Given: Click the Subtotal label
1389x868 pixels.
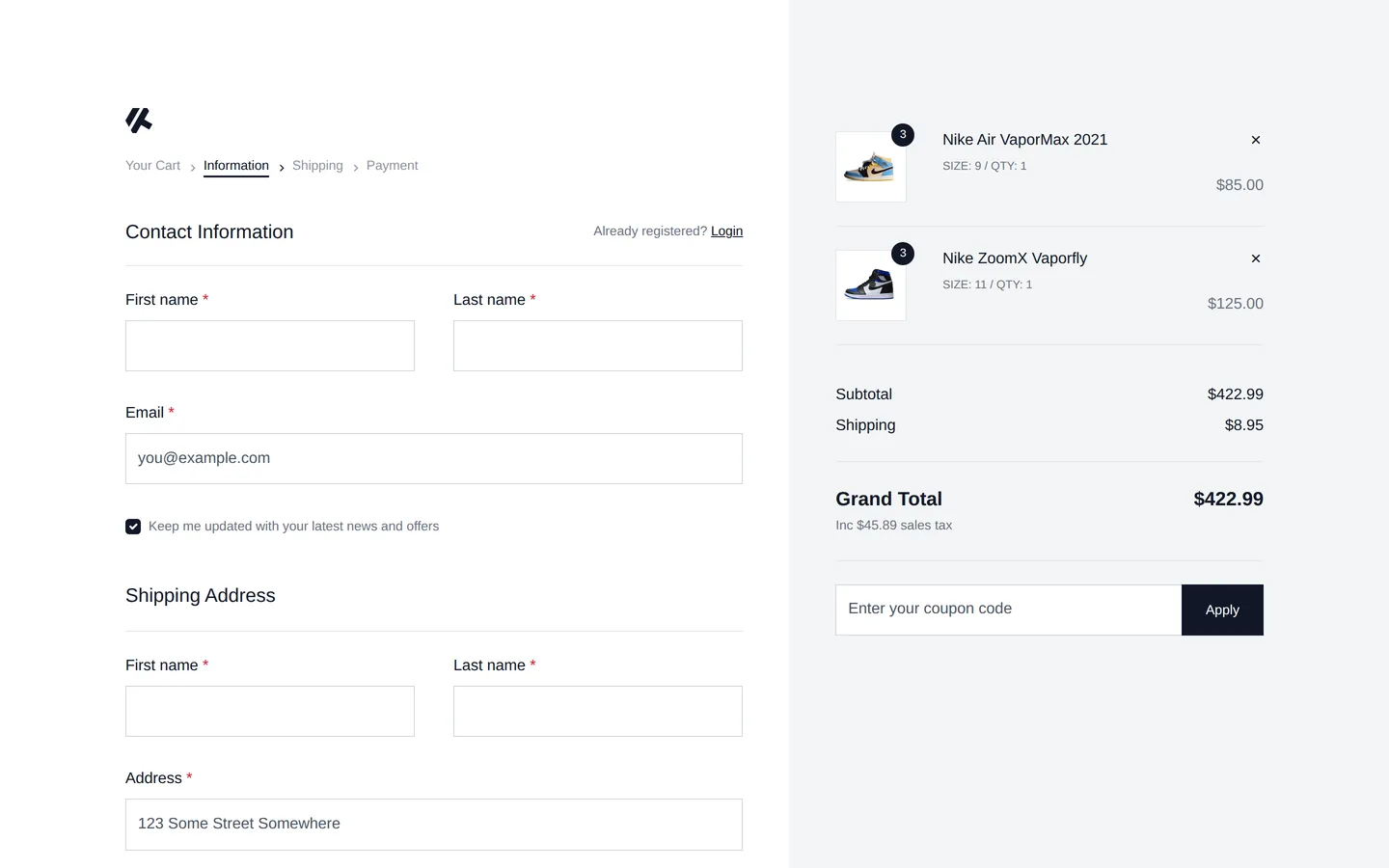Looking at the screenshot, I should click(864, 394).
